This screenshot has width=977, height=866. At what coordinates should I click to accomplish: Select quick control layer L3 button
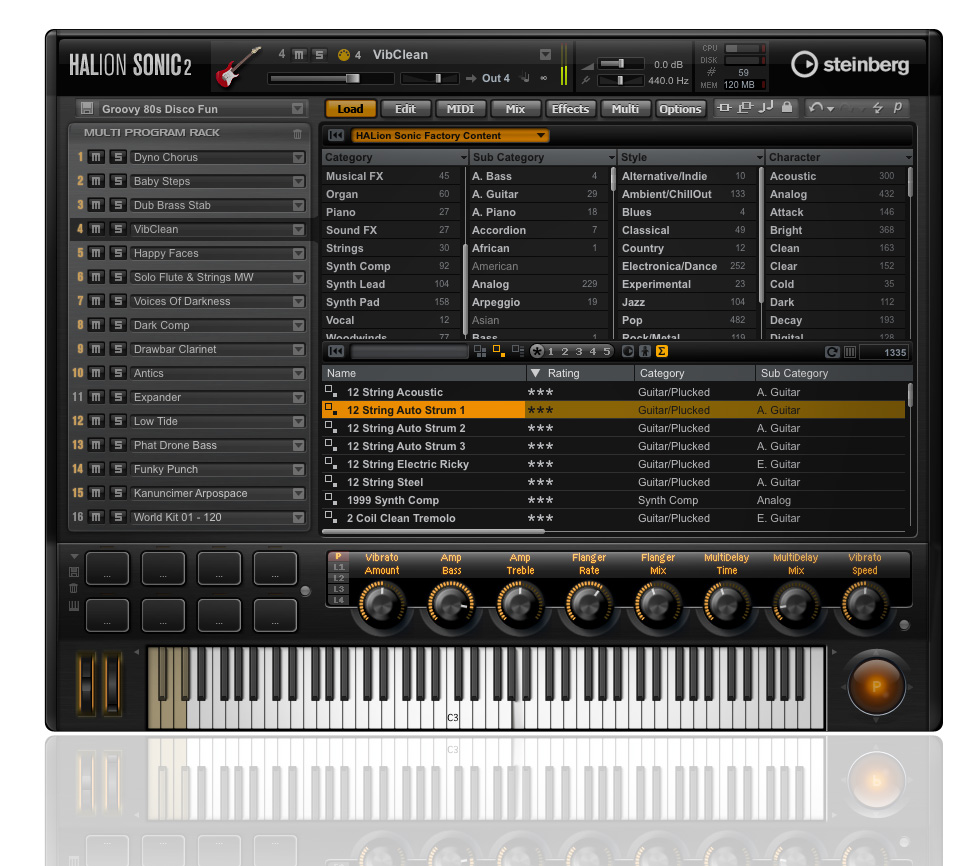click(x=338, y=589)
